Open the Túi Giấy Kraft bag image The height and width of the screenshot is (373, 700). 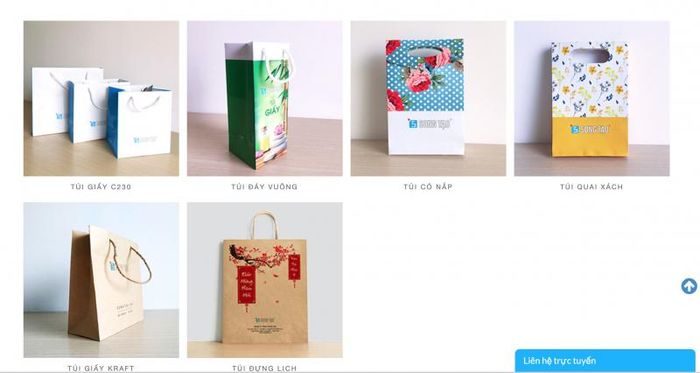click(101, 280)
